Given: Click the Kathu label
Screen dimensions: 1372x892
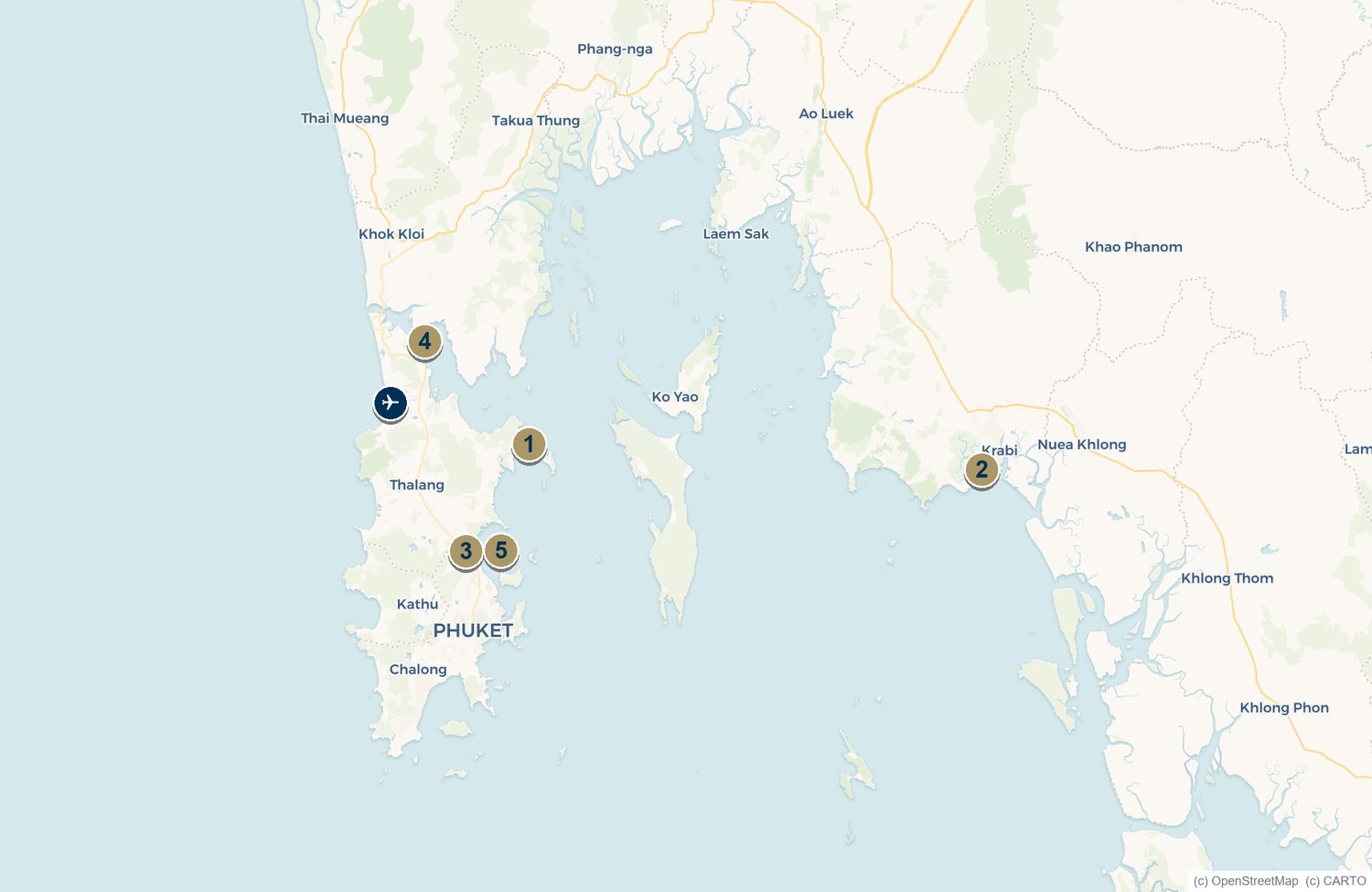Looking at the screenshot, I should pos(417,604).
